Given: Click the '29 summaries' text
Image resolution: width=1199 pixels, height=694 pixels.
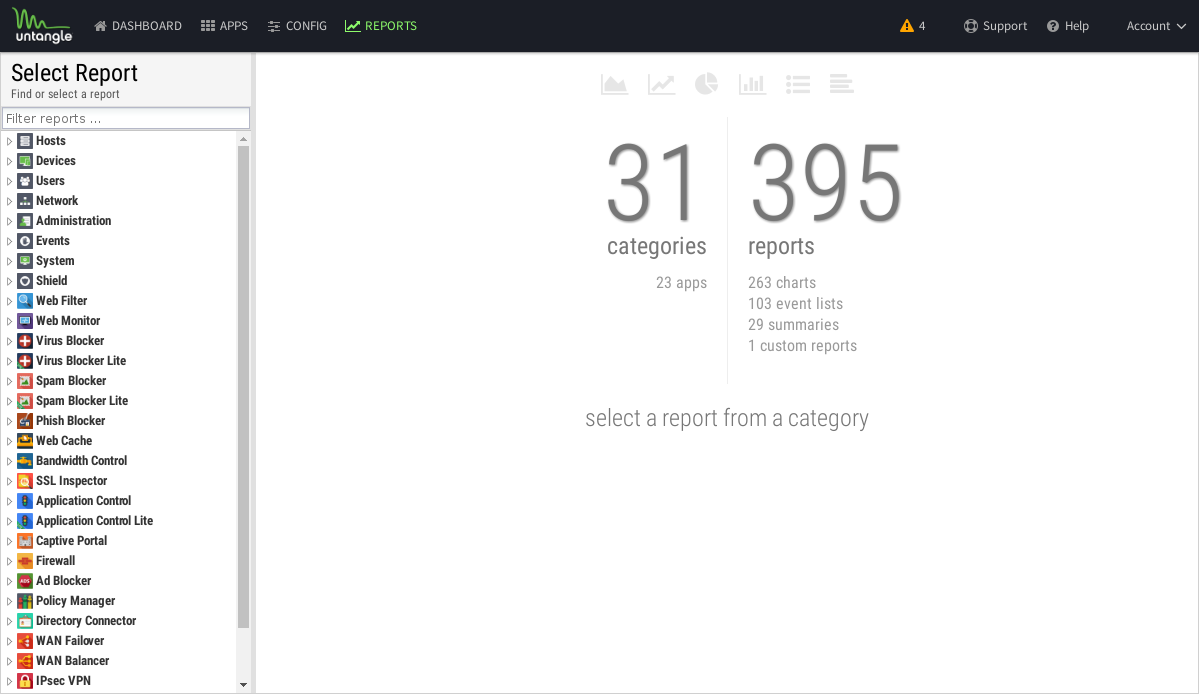Looking at the screenshot, I should coord(793,325).
